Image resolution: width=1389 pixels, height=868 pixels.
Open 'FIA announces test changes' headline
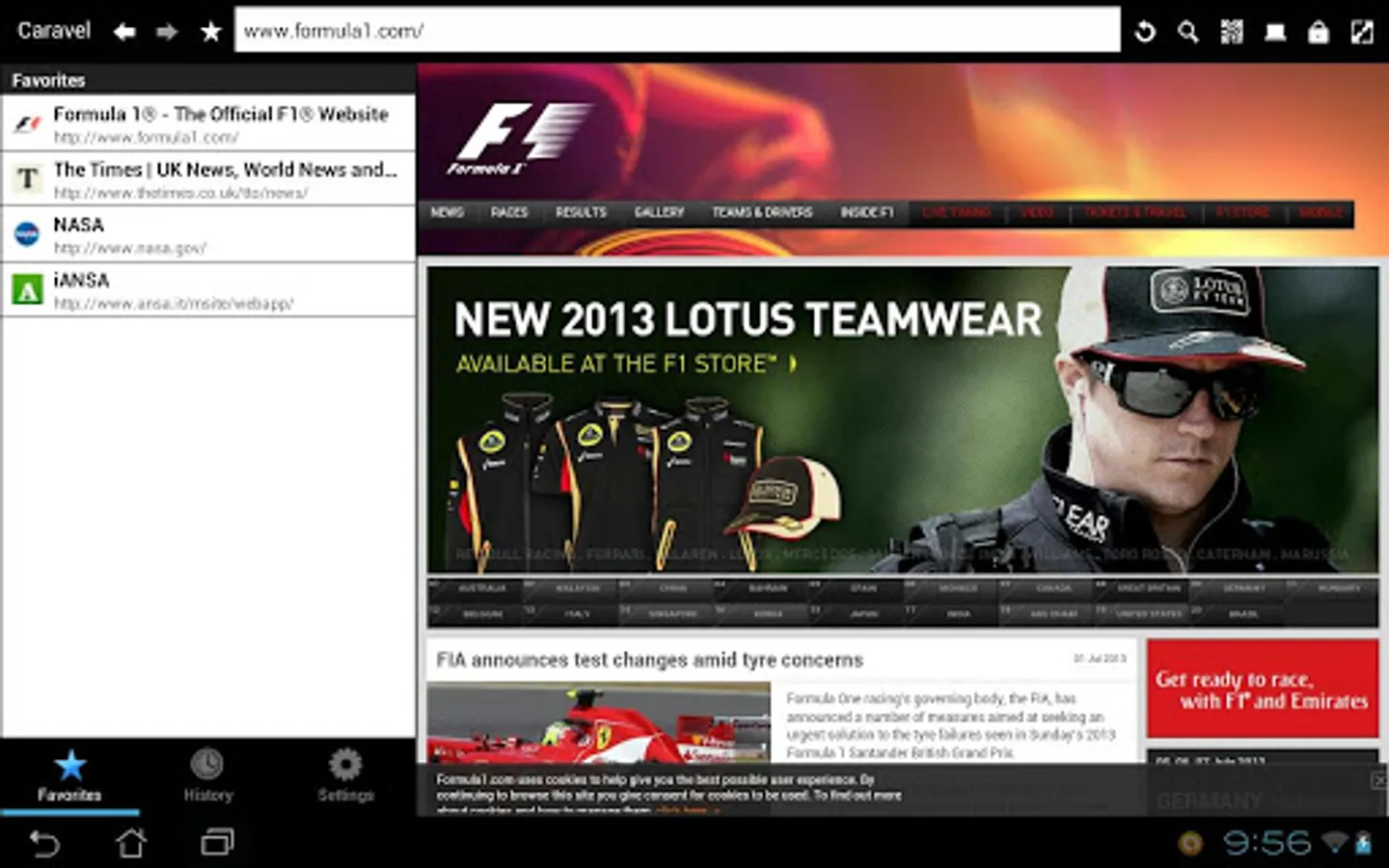[x=649, y=661]
